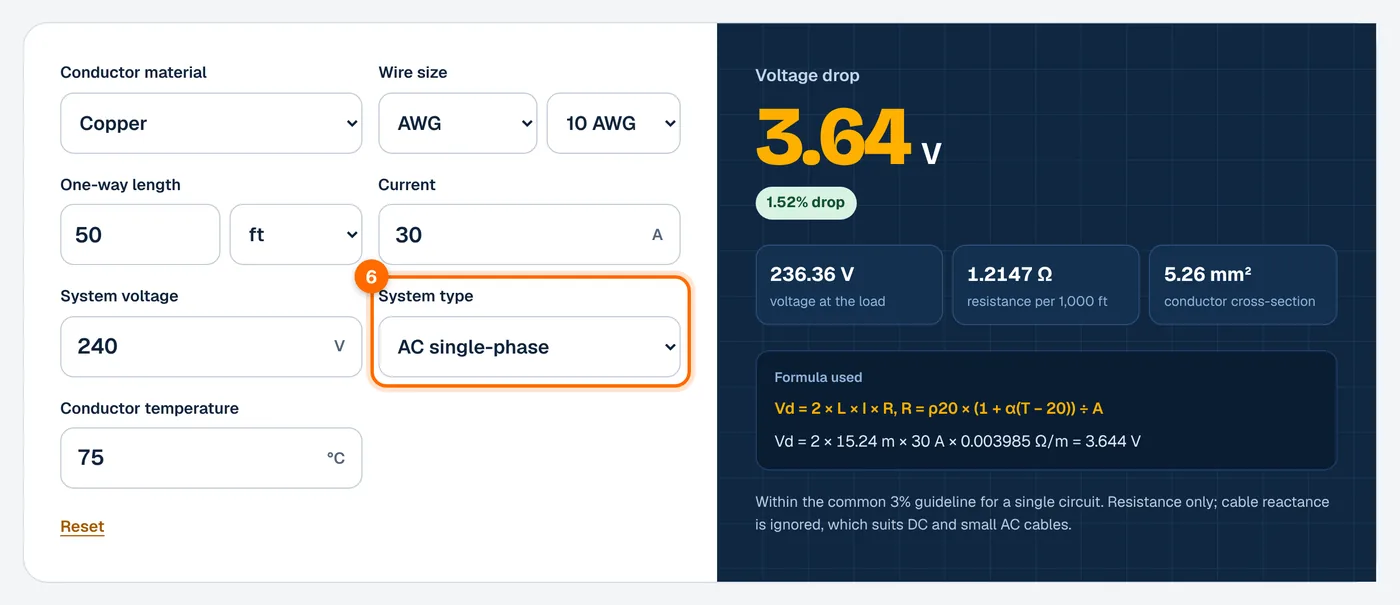
Task: Click the One-way length input field
Action: click(x=140, y=235)
